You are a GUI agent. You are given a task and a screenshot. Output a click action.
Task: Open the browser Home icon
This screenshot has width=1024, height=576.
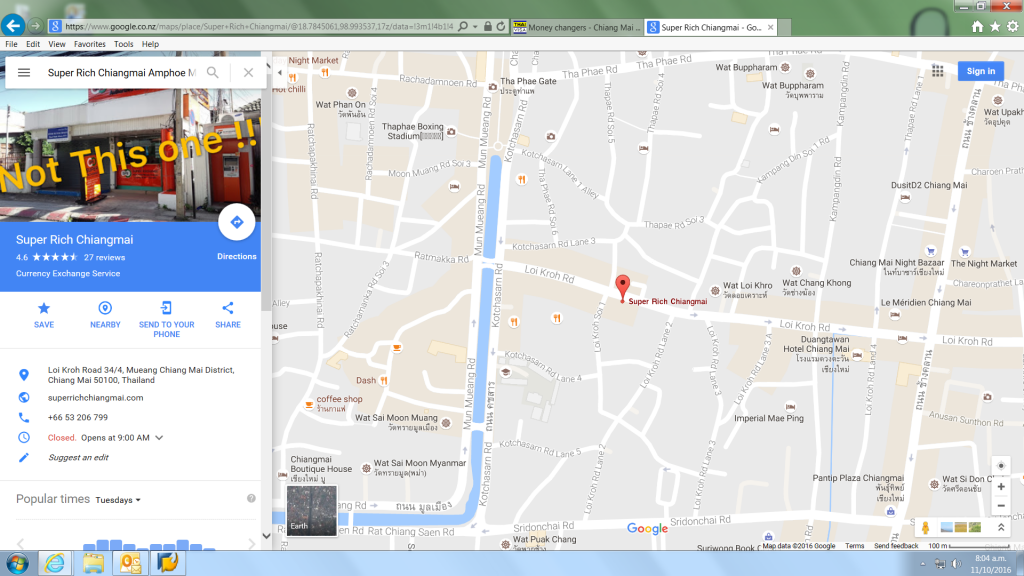tap(977, 27)
